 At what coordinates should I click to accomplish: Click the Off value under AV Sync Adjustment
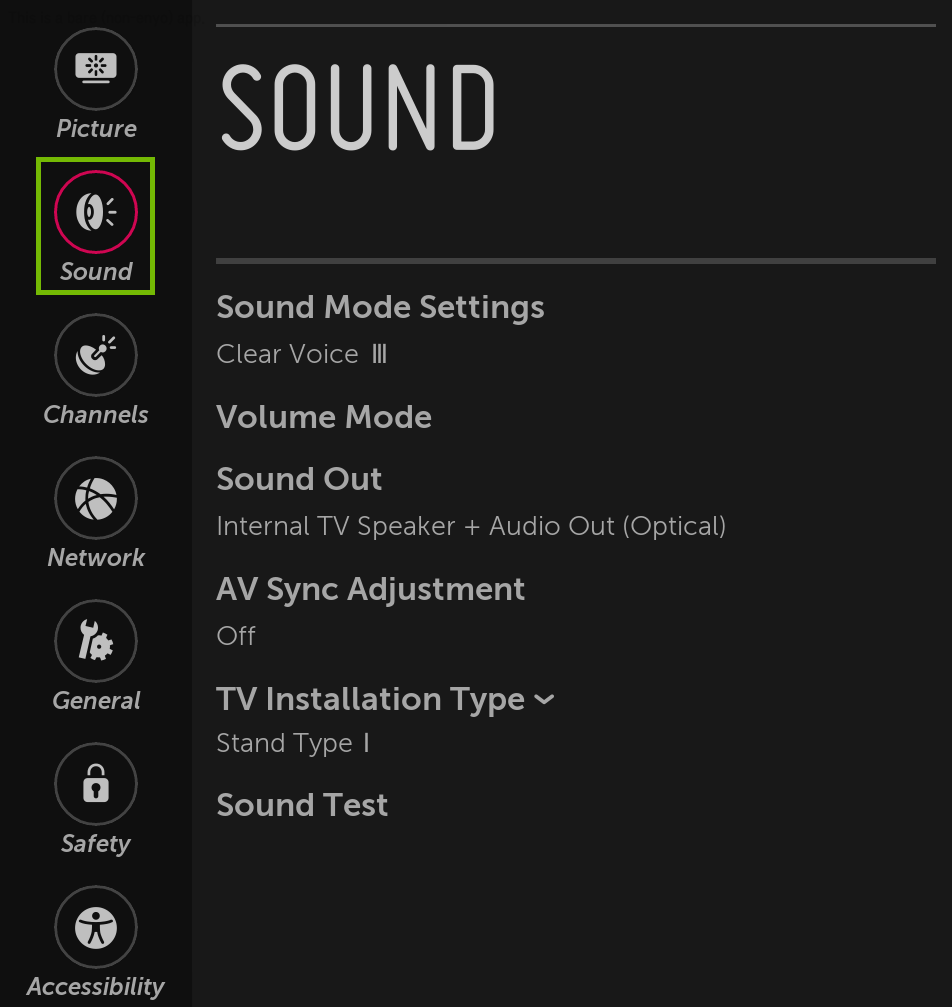click(x=236, y=636)
